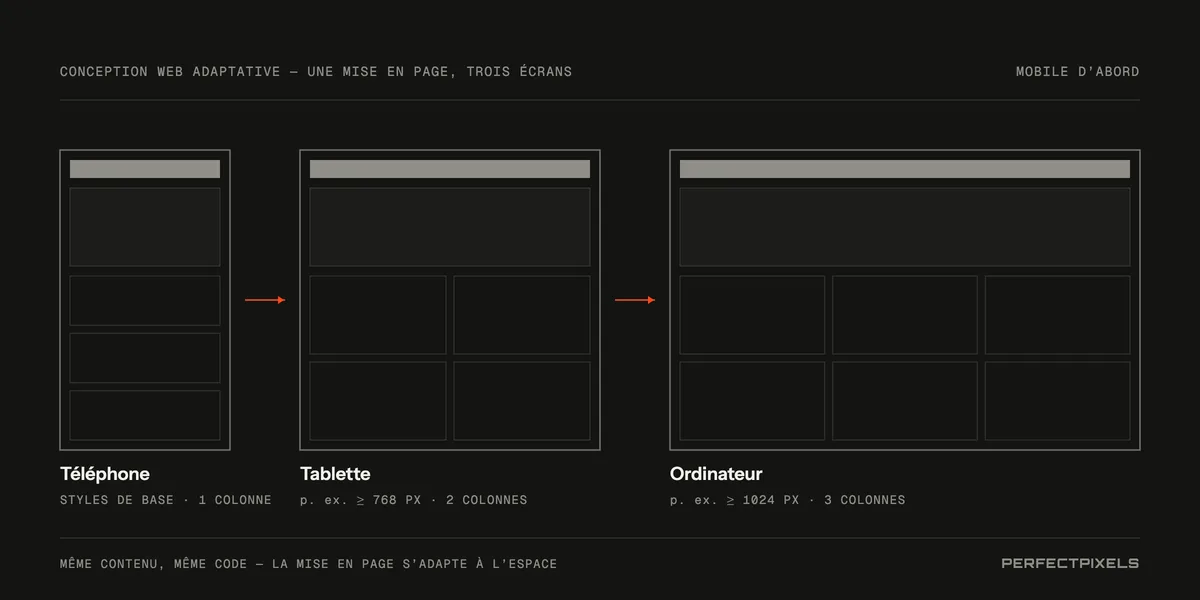Select the "MOBILE D'ABORD" label
1200x600 pixels.
pos(1077,72)
